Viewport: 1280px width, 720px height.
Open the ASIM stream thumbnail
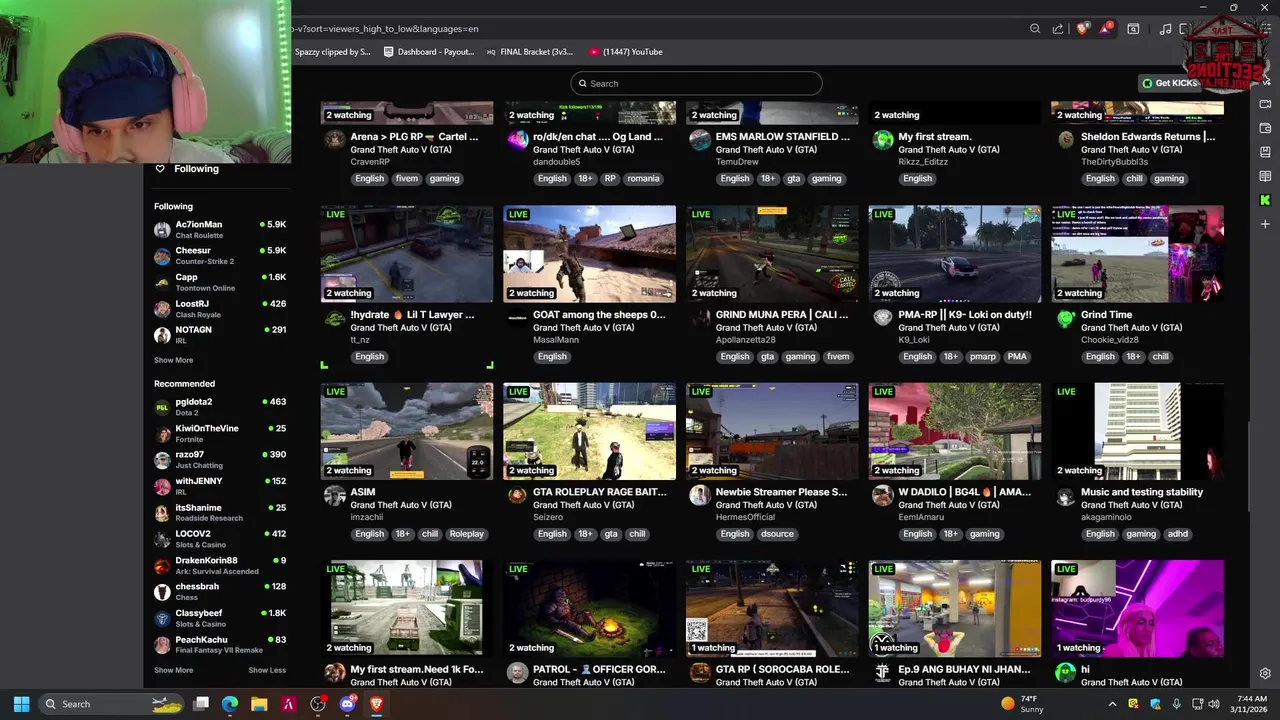(407, 431)
